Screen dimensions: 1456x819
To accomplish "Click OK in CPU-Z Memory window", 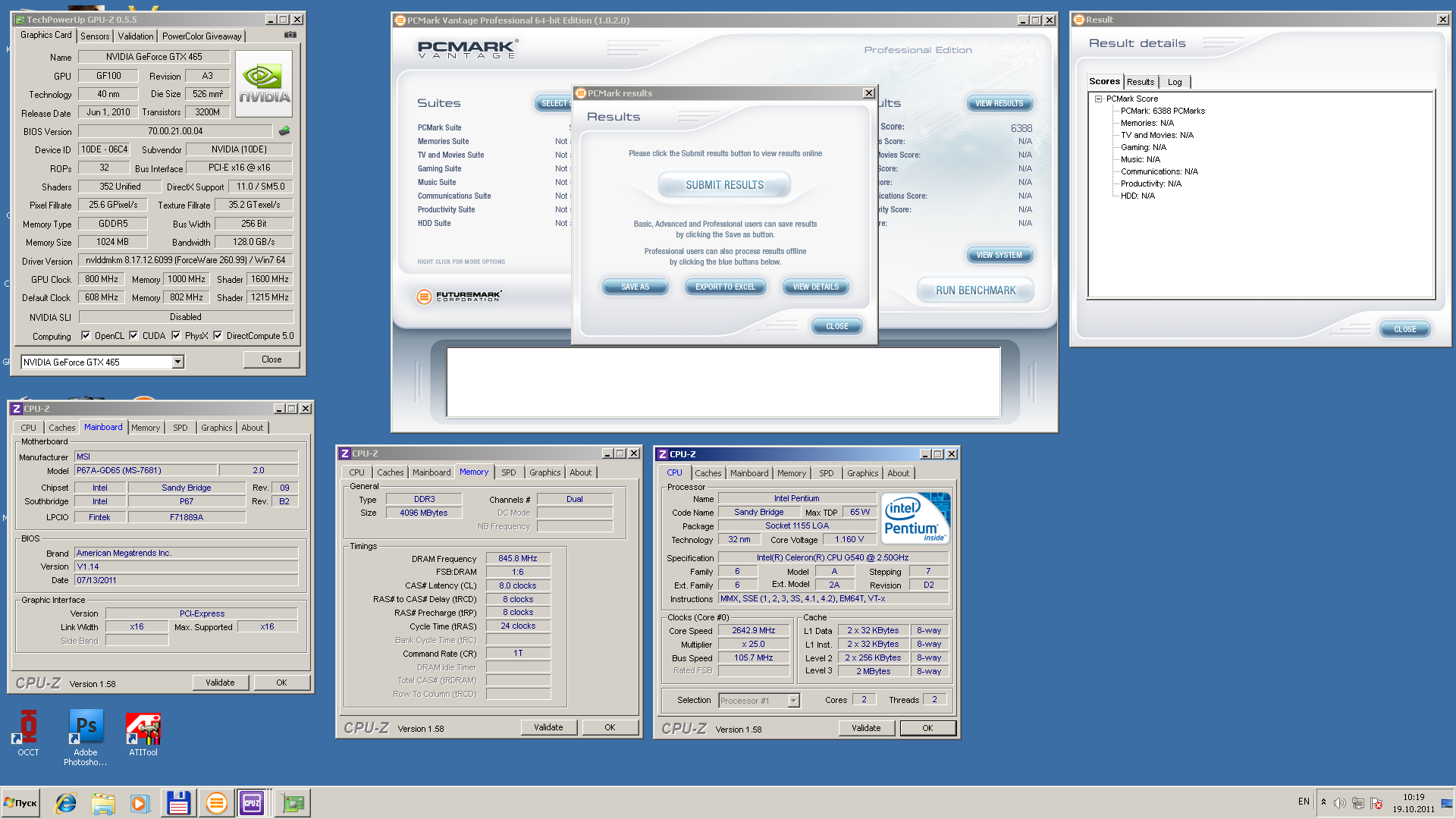I will tap(610, 727).
